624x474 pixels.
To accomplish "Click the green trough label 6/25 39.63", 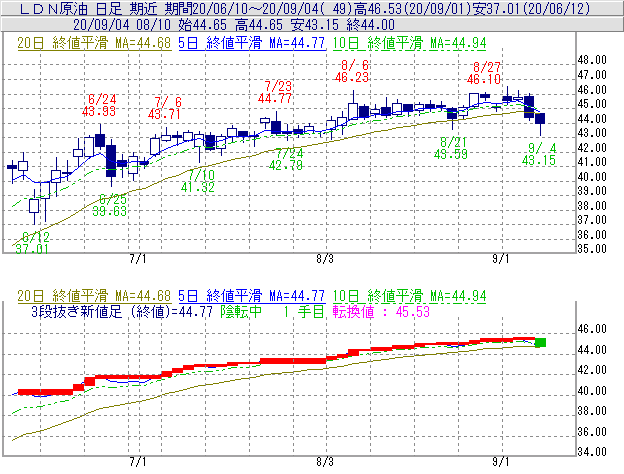I will (110, 205).
